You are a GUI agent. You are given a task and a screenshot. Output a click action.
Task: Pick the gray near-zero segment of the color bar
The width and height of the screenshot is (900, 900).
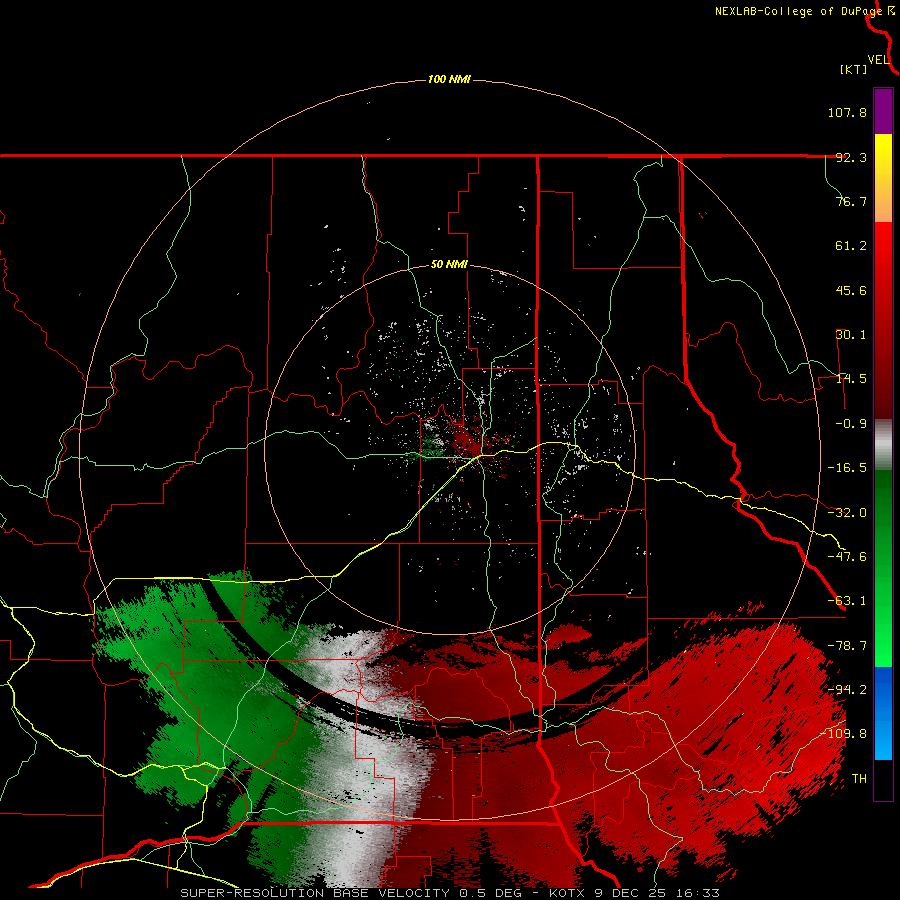[x=883, y=445]
